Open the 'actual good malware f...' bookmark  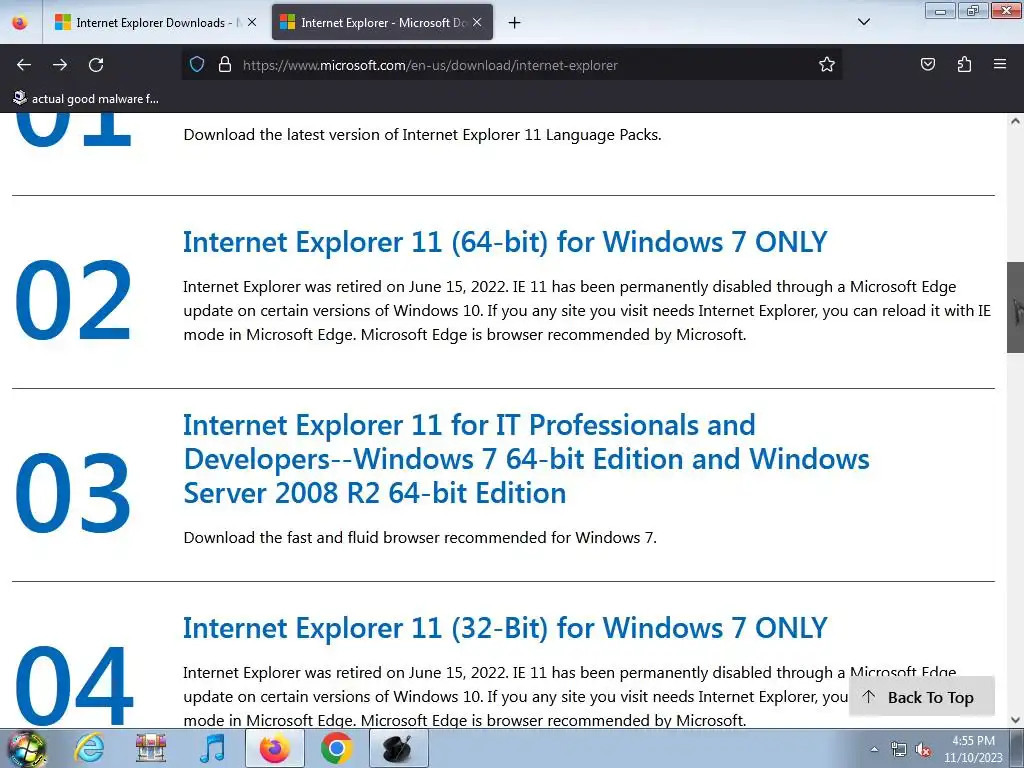click(86, 99)
